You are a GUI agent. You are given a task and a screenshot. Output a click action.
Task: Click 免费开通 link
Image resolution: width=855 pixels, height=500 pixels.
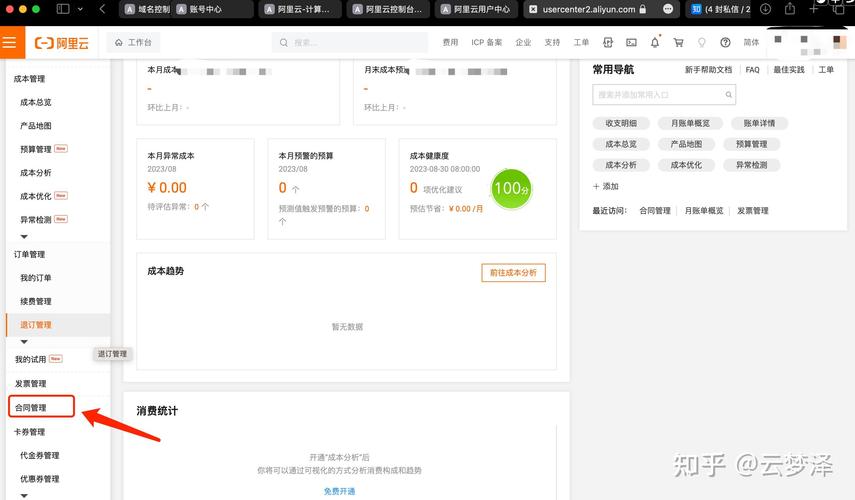pos(339,491)
